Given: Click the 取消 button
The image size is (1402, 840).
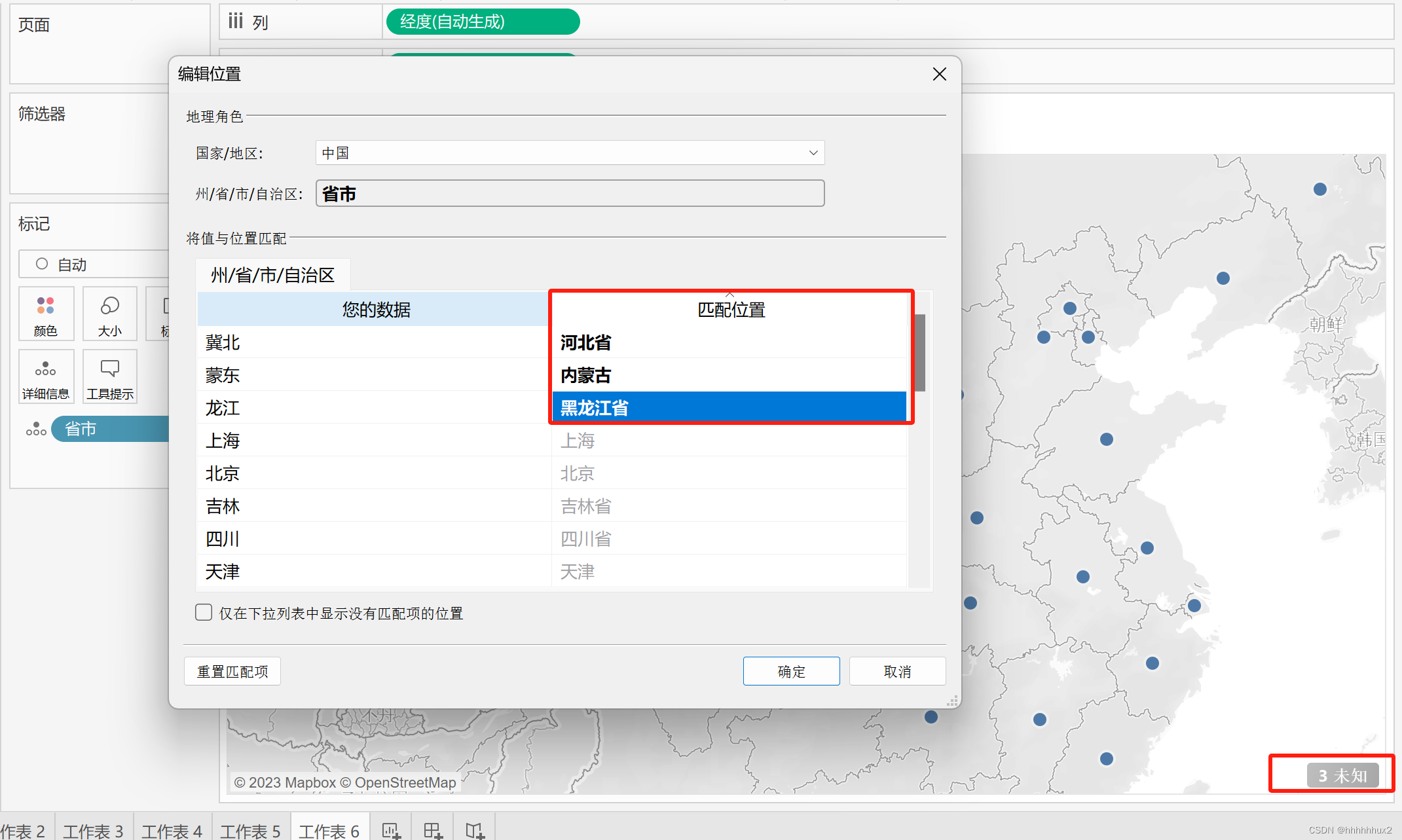Looking at the screenshot, I should pyautogui.click(x=897, y=671).
